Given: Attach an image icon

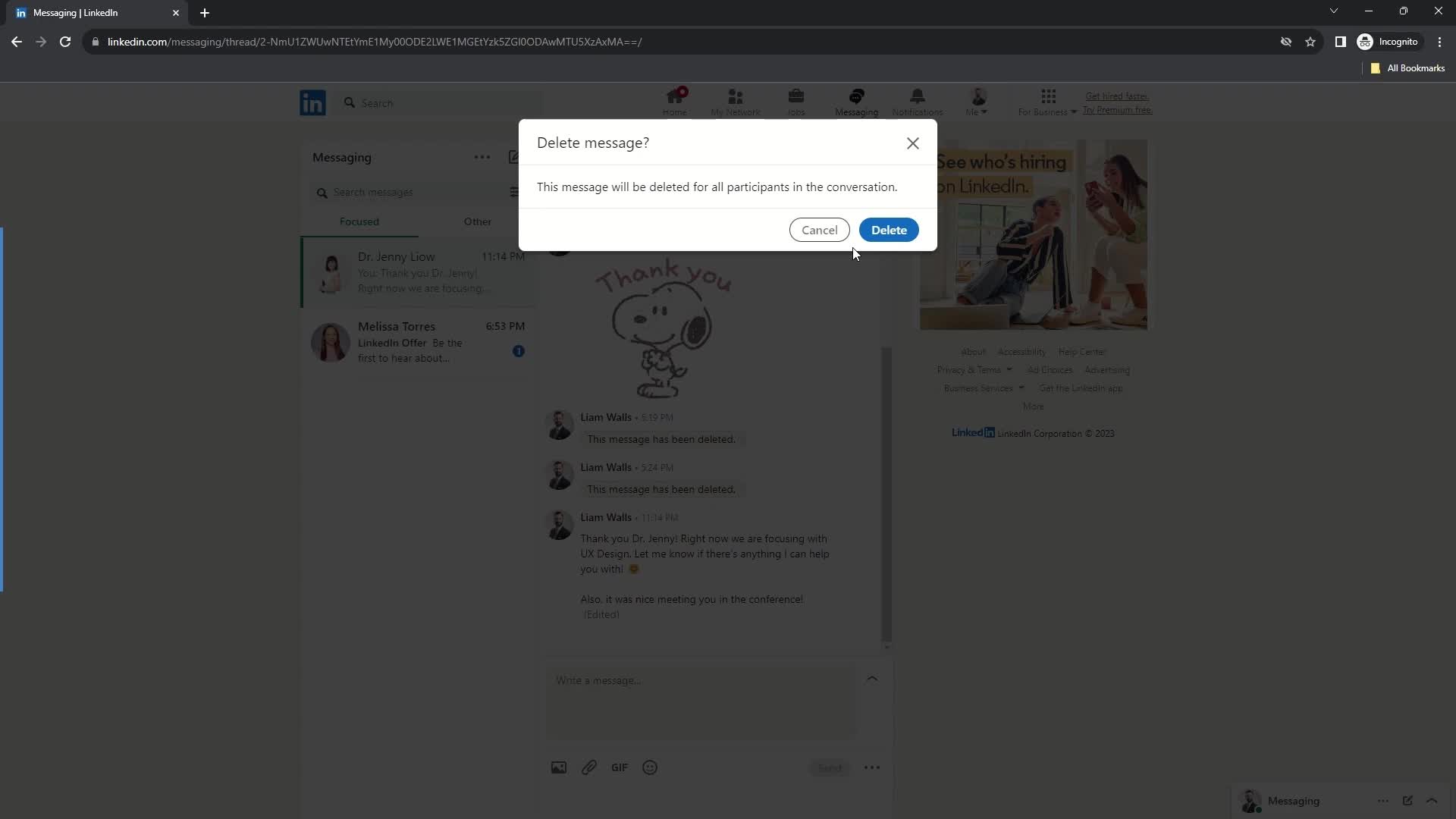Looking at the screenshot, I should point(559,767).
